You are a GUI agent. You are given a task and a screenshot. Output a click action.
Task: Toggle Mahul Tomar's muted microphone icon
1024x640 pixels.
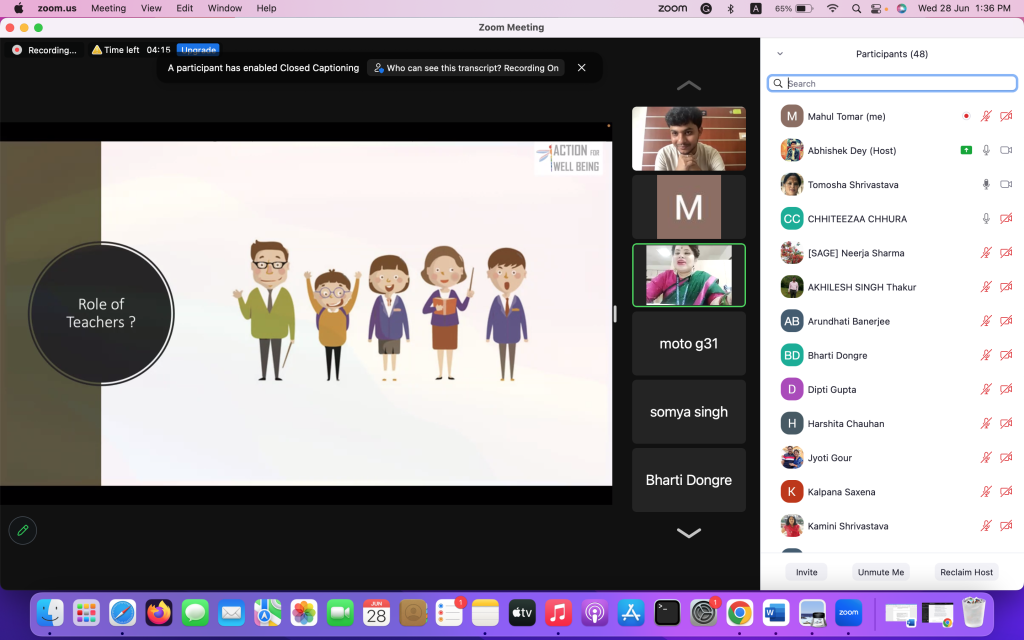[x=986, y=117]
